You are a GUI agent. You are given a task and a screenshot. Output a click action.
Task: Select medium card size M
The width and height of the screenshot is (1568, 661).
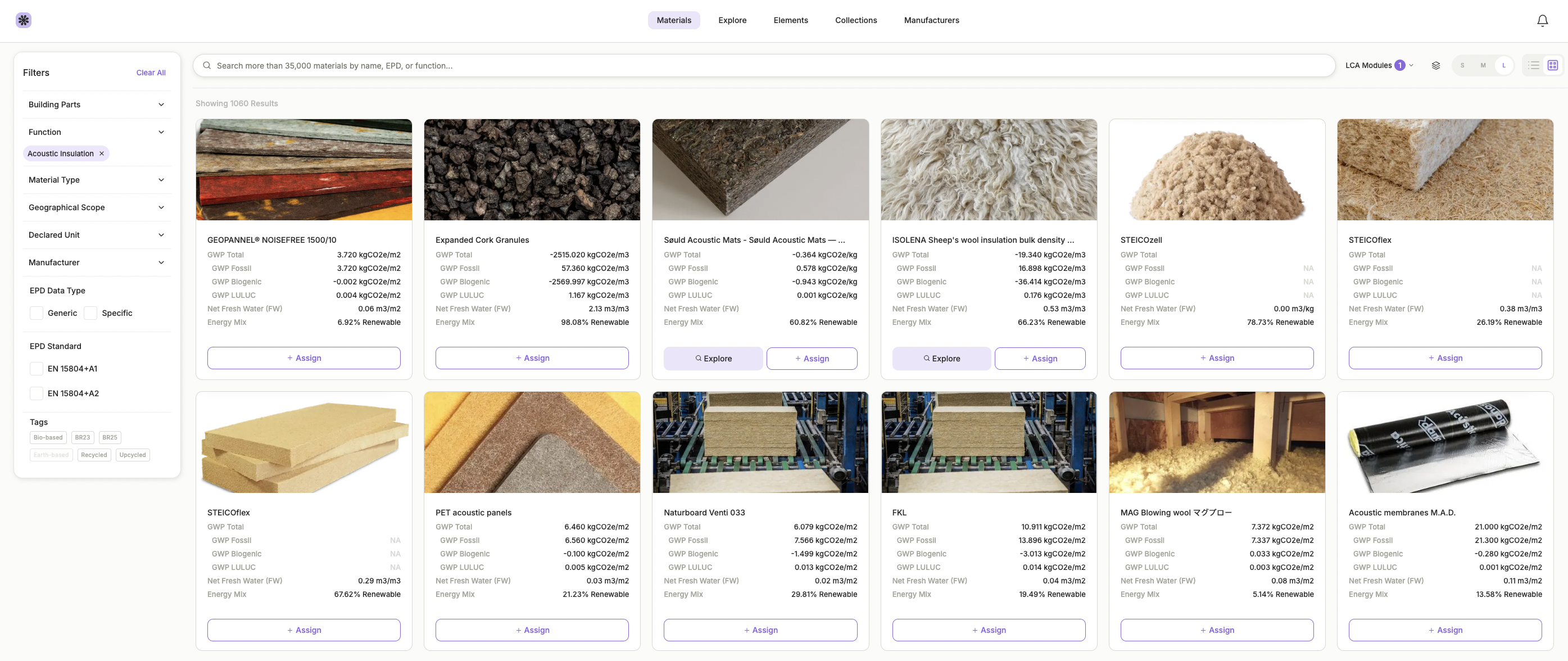(1483, 66)
